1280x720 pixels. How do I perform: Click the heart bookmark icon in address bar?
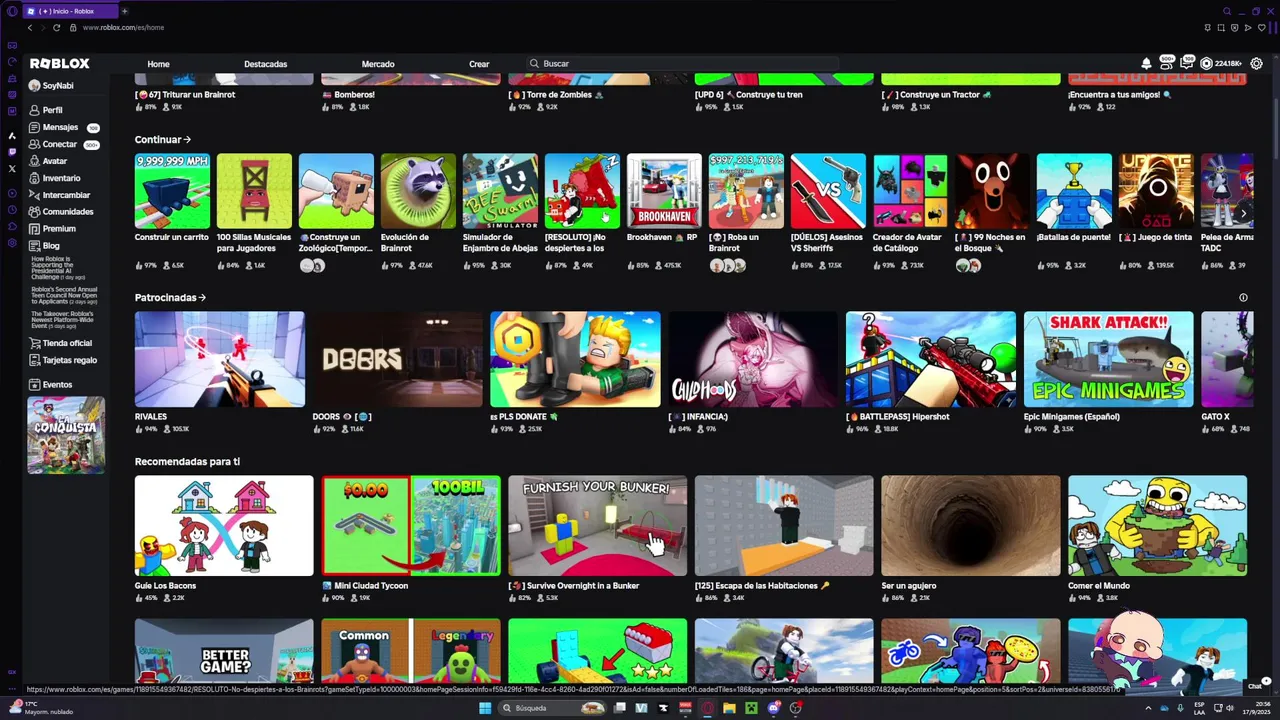pyautogui.click(x=1262, y=28)
